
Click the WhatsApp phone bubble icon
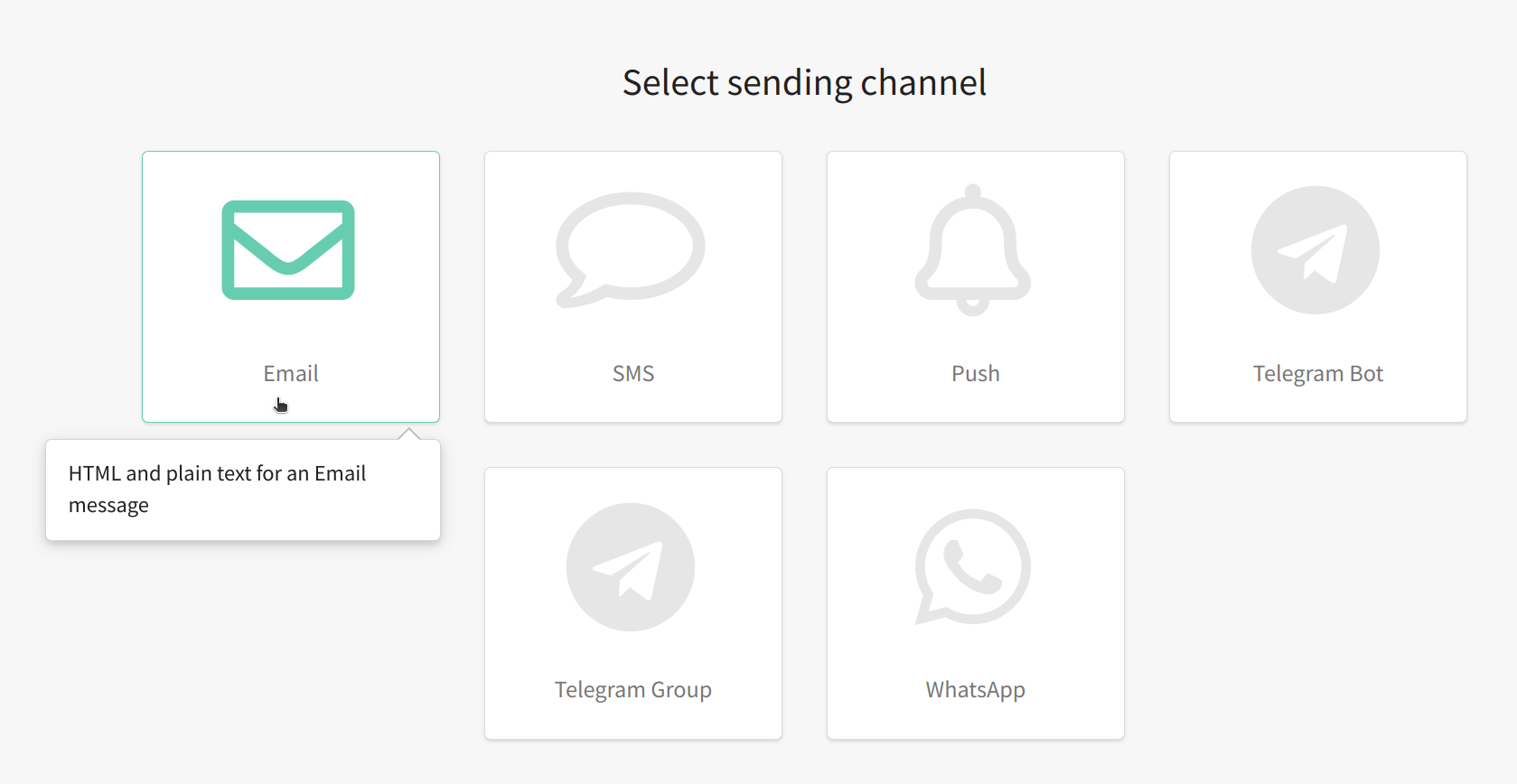(973, 567)
